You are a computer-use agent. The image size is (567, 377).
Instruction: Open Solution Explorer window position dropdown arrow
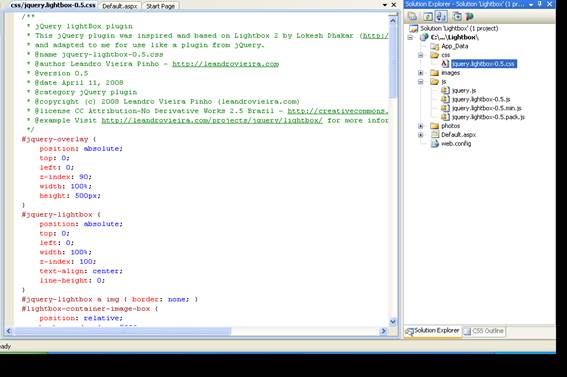point(531,4)
